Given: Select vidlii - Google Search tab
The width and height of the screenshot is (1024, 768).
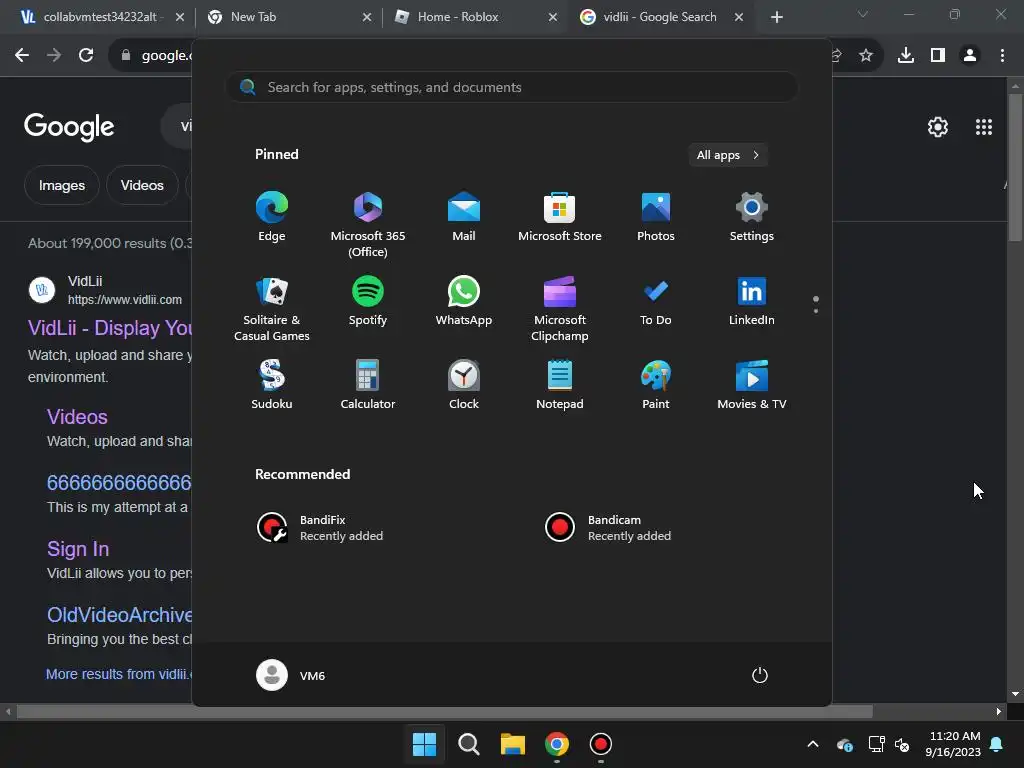Looking at the screenshot, I should click(660, 17).
